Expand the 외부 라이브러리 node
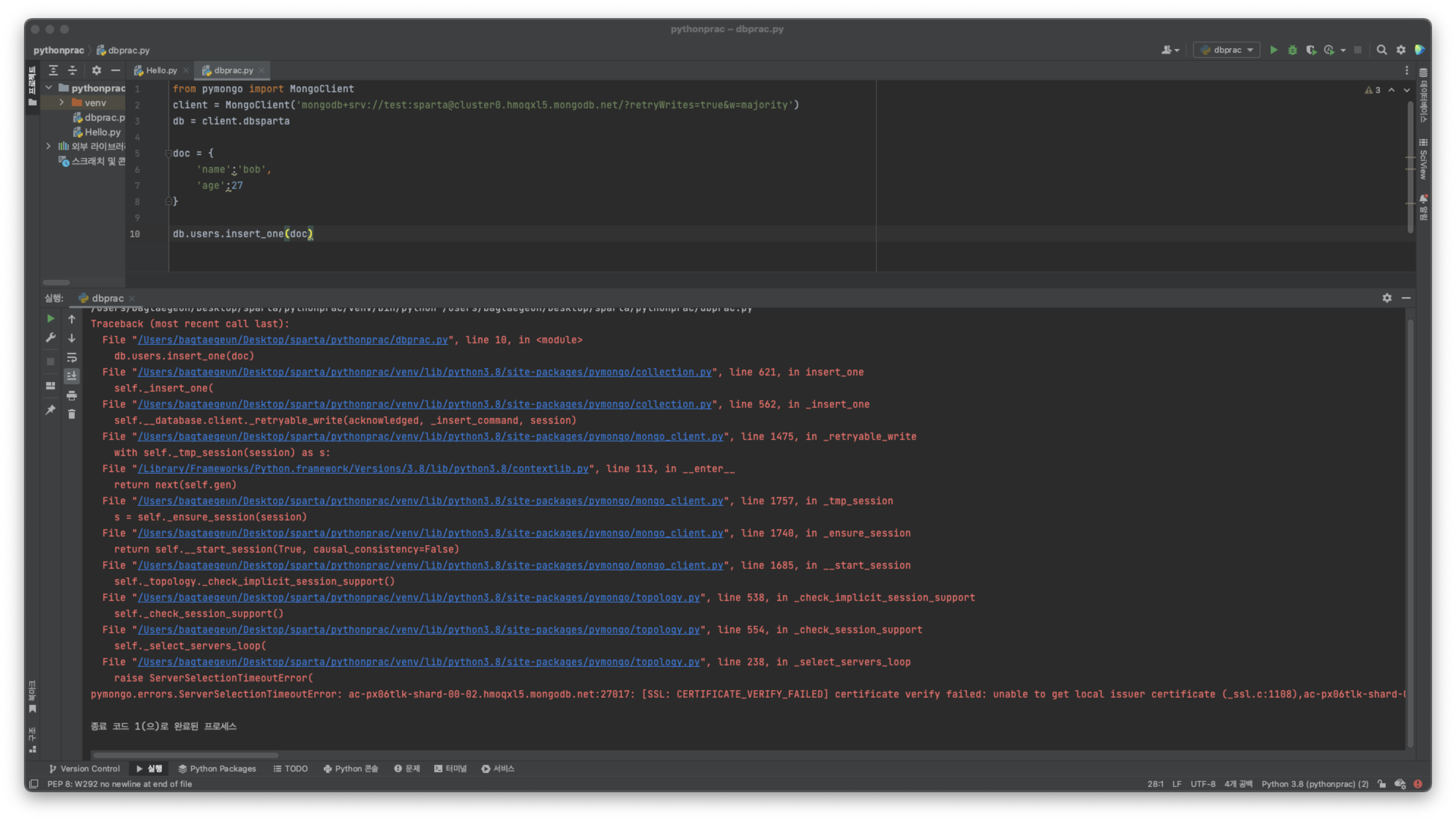 [x=49, y=146]
